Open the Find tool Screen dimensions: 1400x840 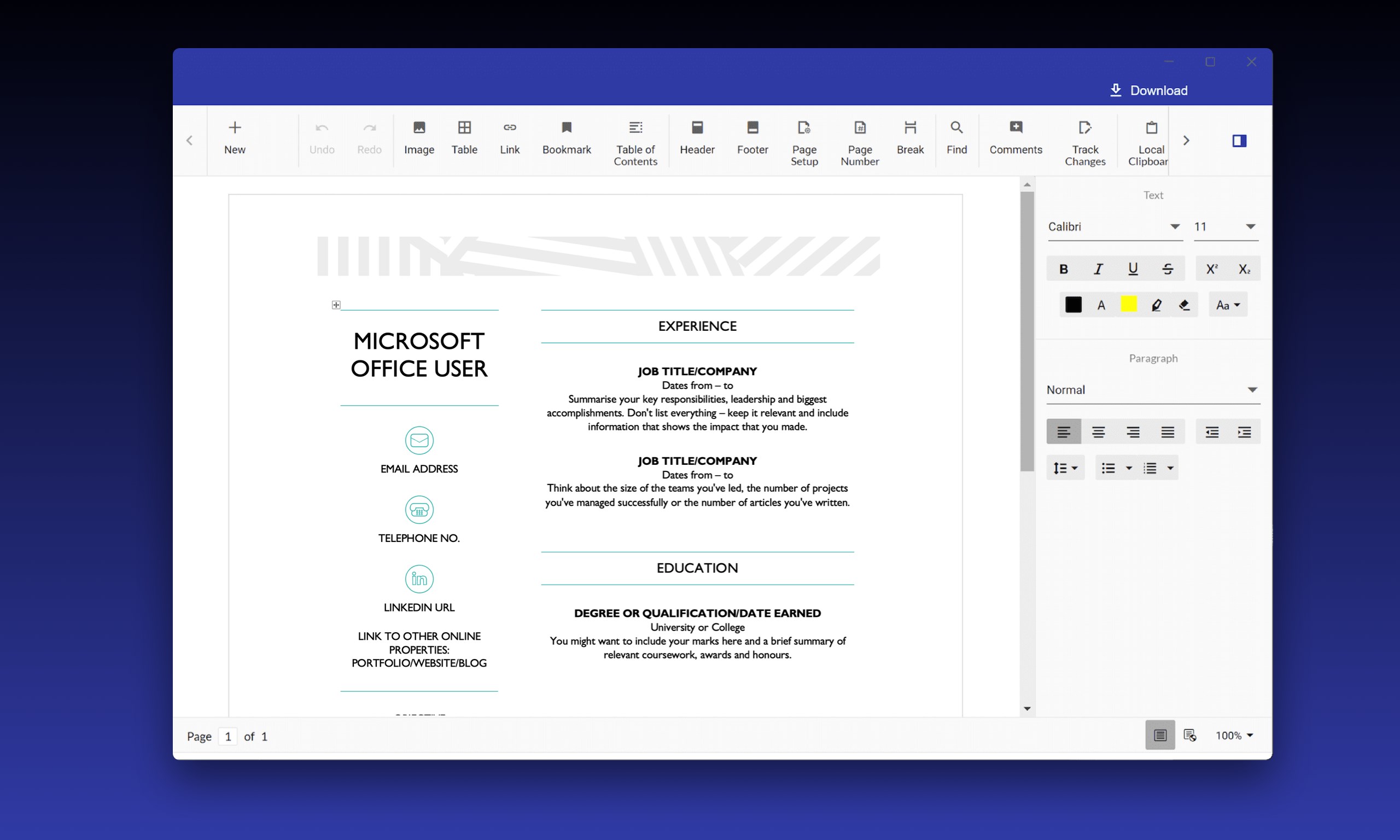pos(956,139)
